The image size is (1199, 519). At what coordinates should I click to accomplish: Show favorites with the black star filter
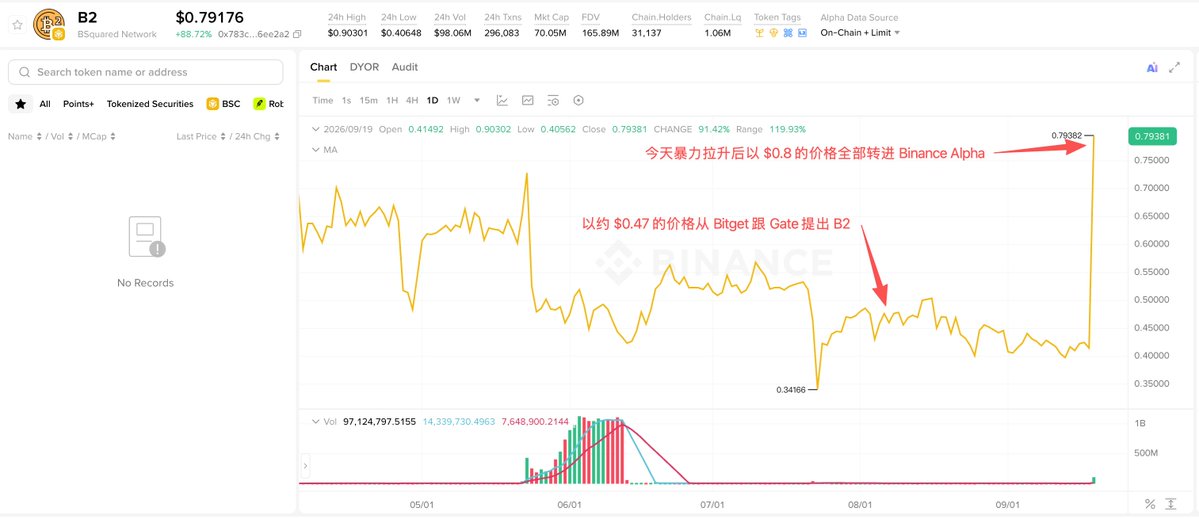(x=21, y=104)
